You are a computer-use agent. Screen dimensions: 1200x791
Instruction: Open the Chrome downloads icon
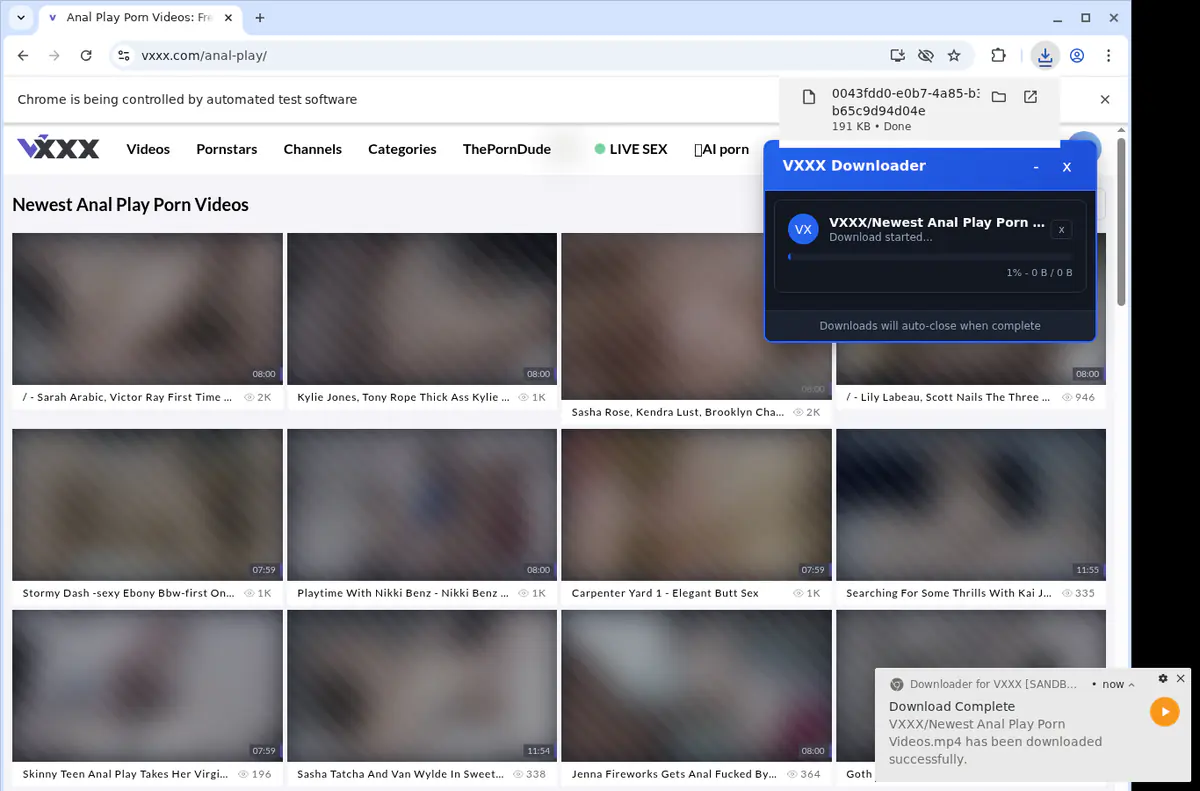1045,56
